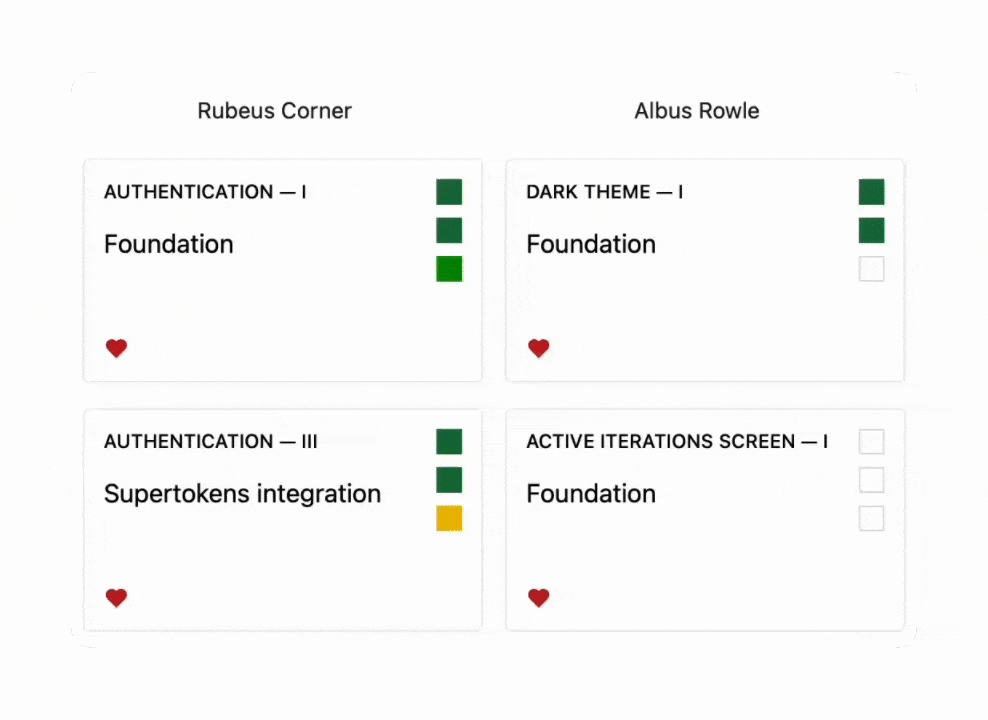Check the bottom empty box on Active Iterations Screen card

[x=871, y=519]
